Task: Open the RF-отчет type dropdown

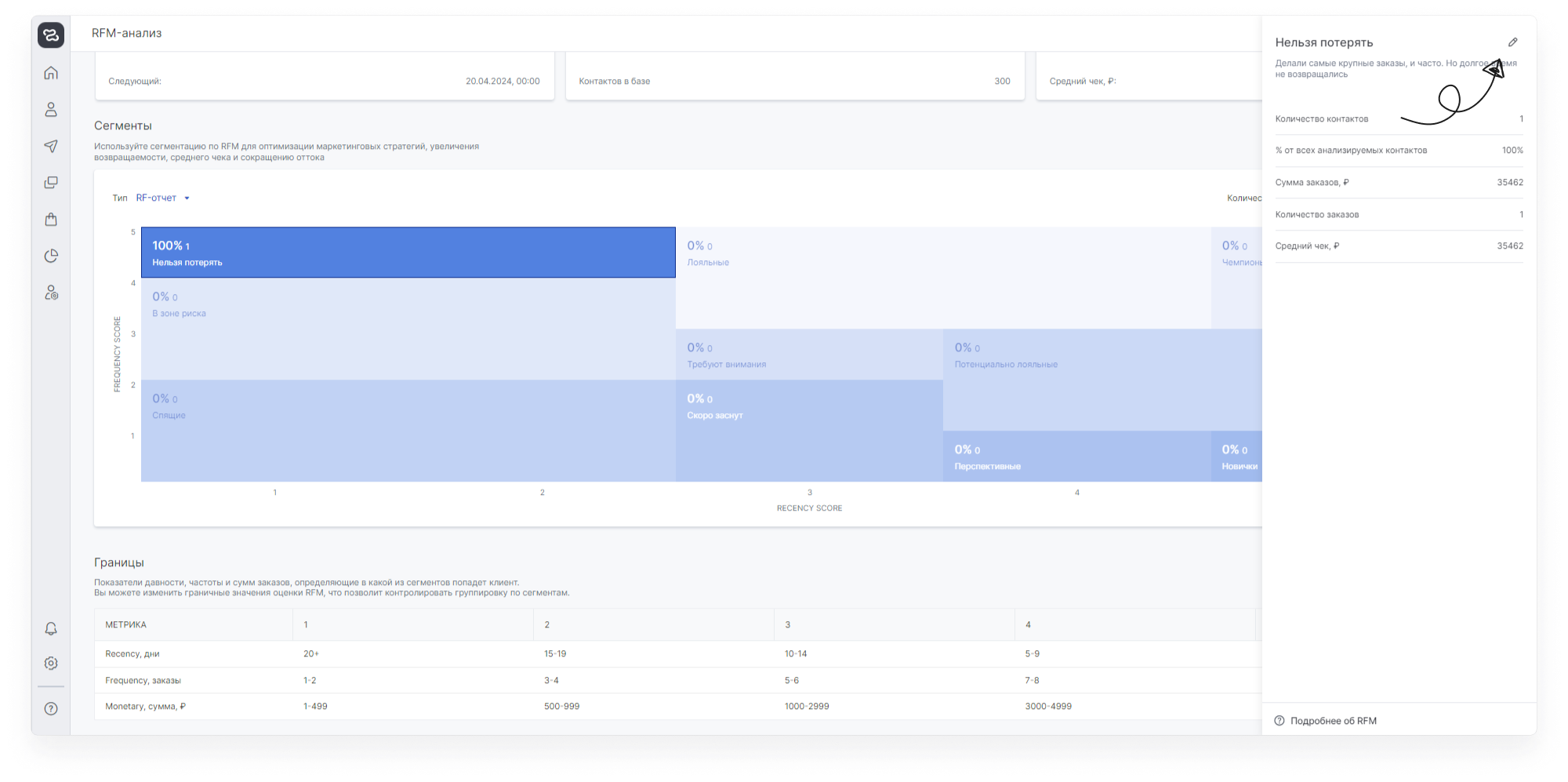Action: [162, 198]
